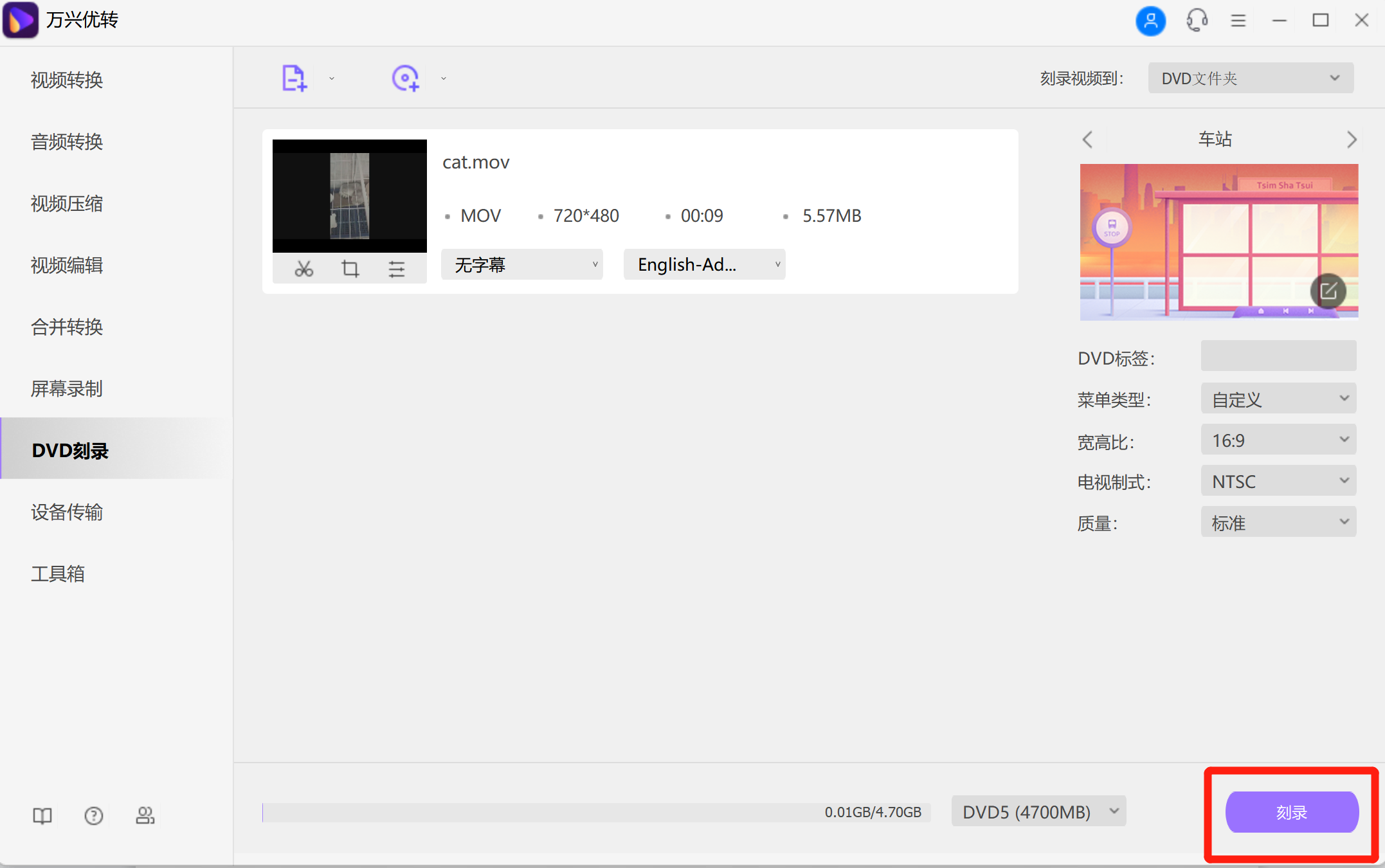Edit the 车站 menu template
Image resolution: width=1385 pixels, height=868 pixels.
click(x=1329, y=291)
